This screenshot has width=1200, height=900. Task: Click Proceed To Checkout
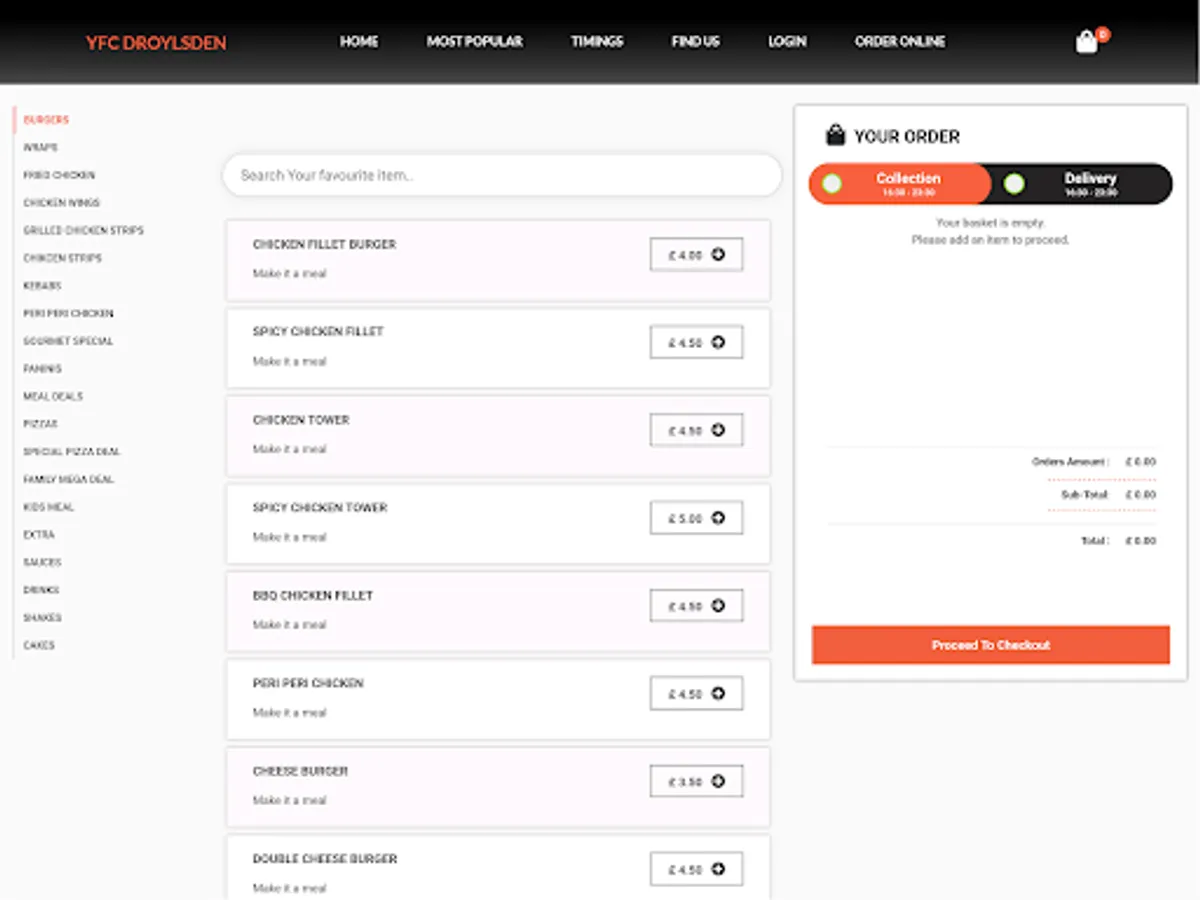pos(990,645)
